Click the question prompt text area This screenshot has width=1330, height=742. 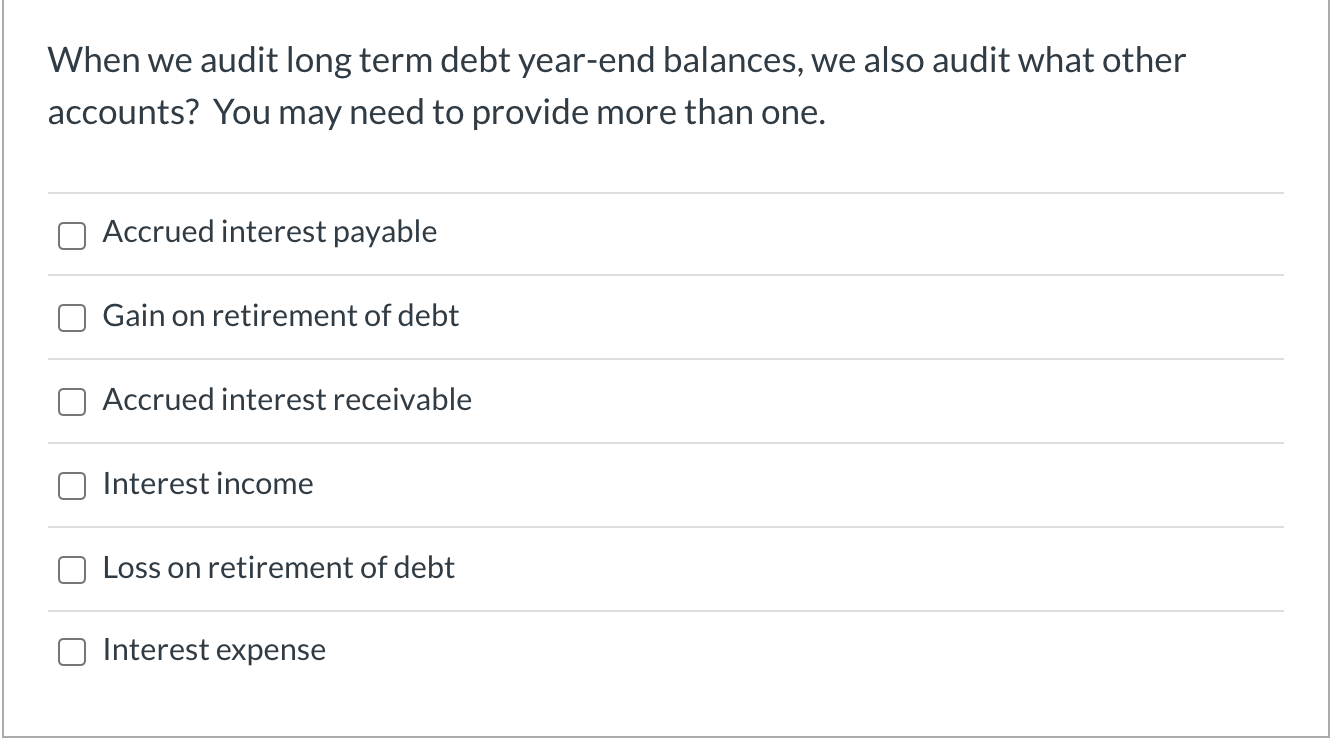[x=616, y=86]
